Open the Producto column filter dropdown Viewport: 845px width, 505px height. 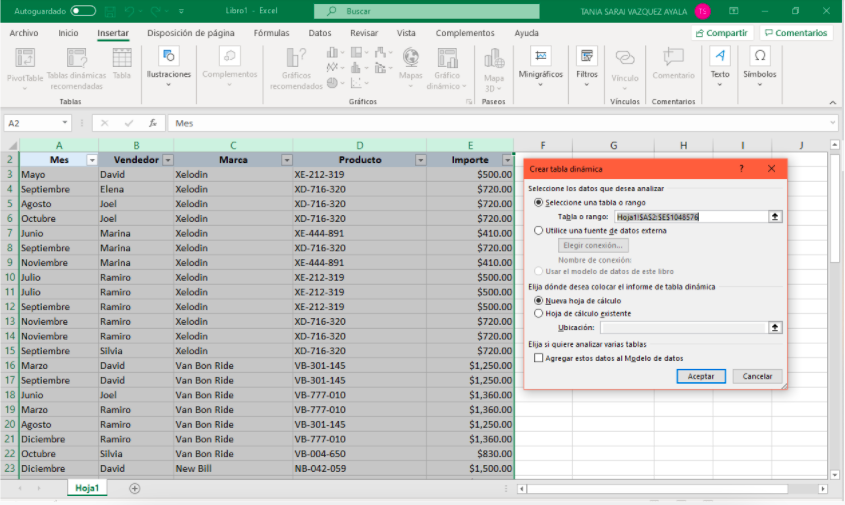[420, 160]
